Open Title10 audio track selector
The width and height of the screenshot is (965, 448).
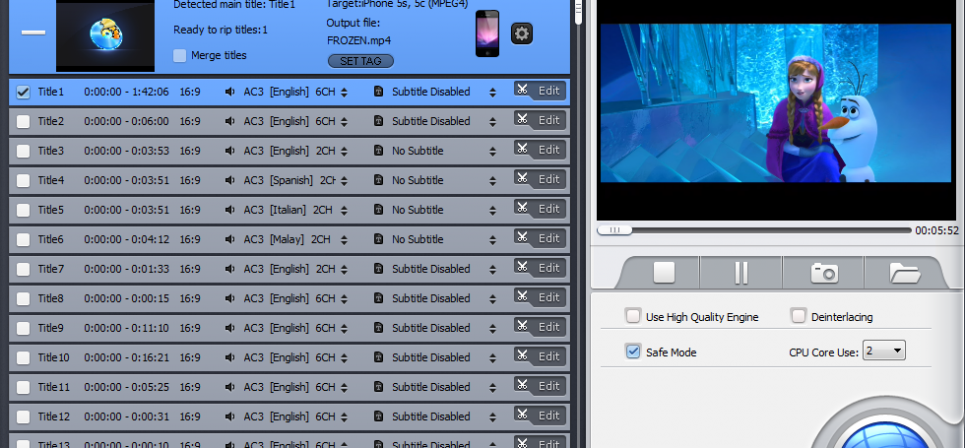[344, 358]
